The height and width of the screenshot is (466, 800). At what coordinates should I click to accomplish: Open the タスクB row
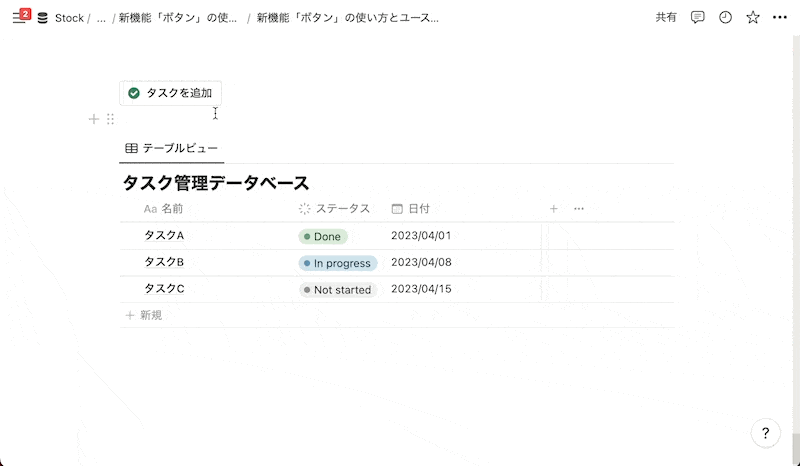click(164, 262)
